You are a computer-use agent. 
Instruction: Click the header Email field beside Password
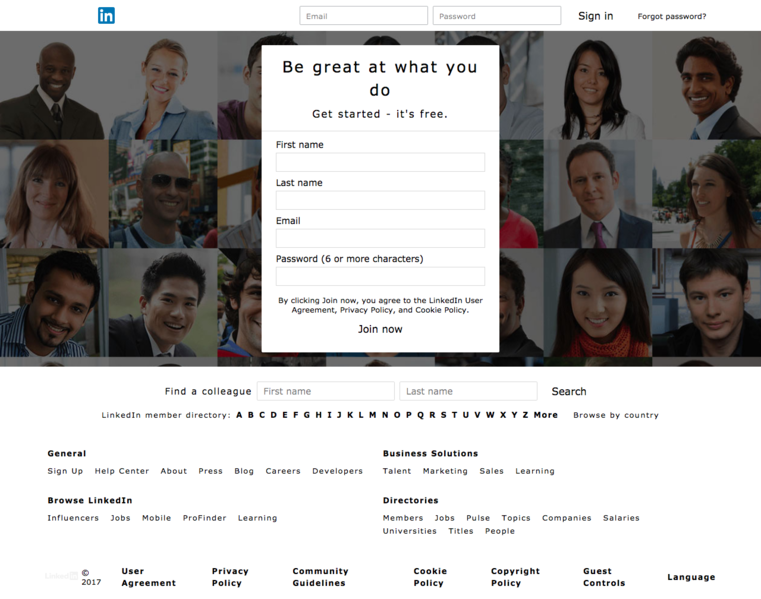[x=364, y=16]
